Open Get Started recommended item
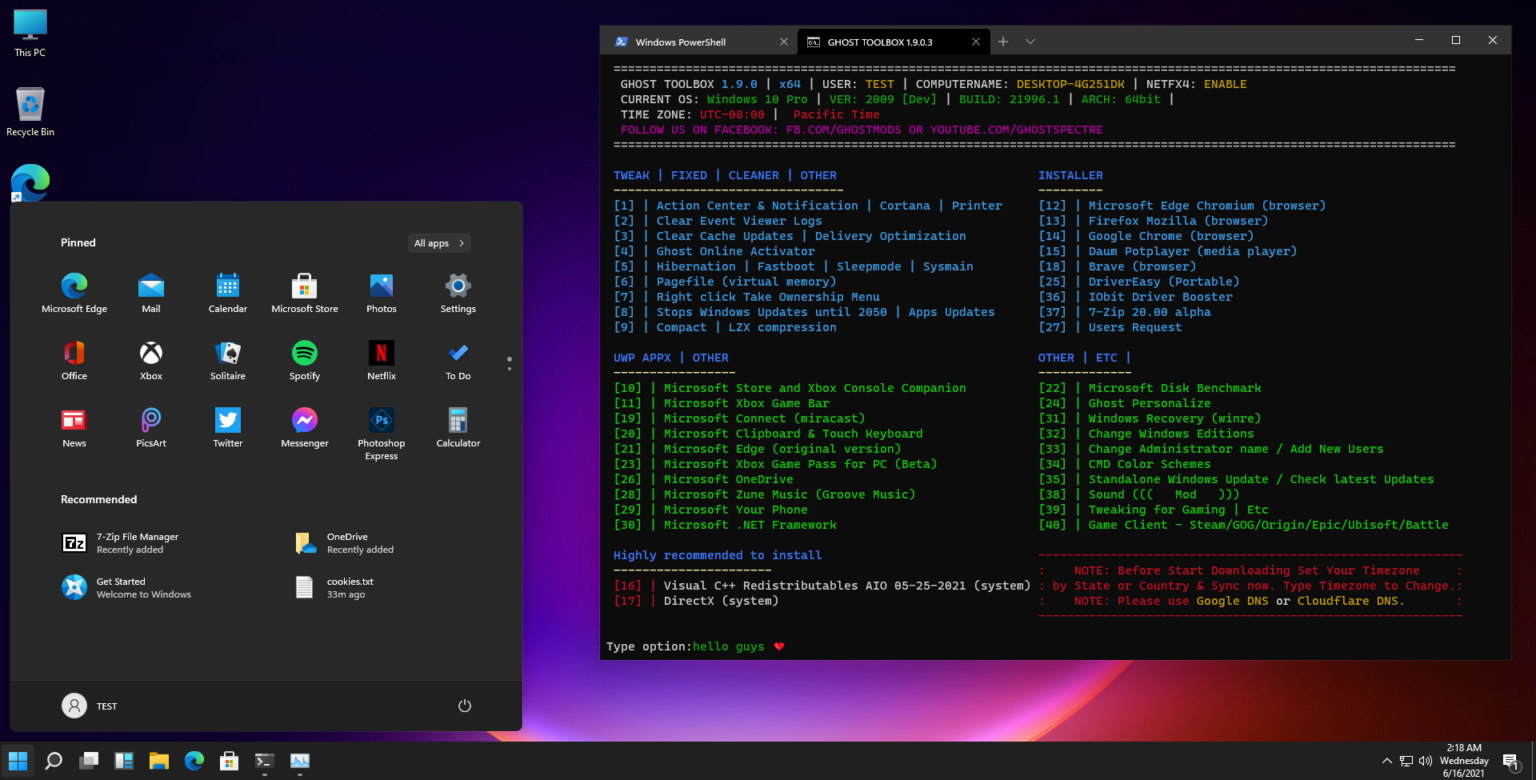The width and height of the screenshot is (1536, 780). click(126, 587)
